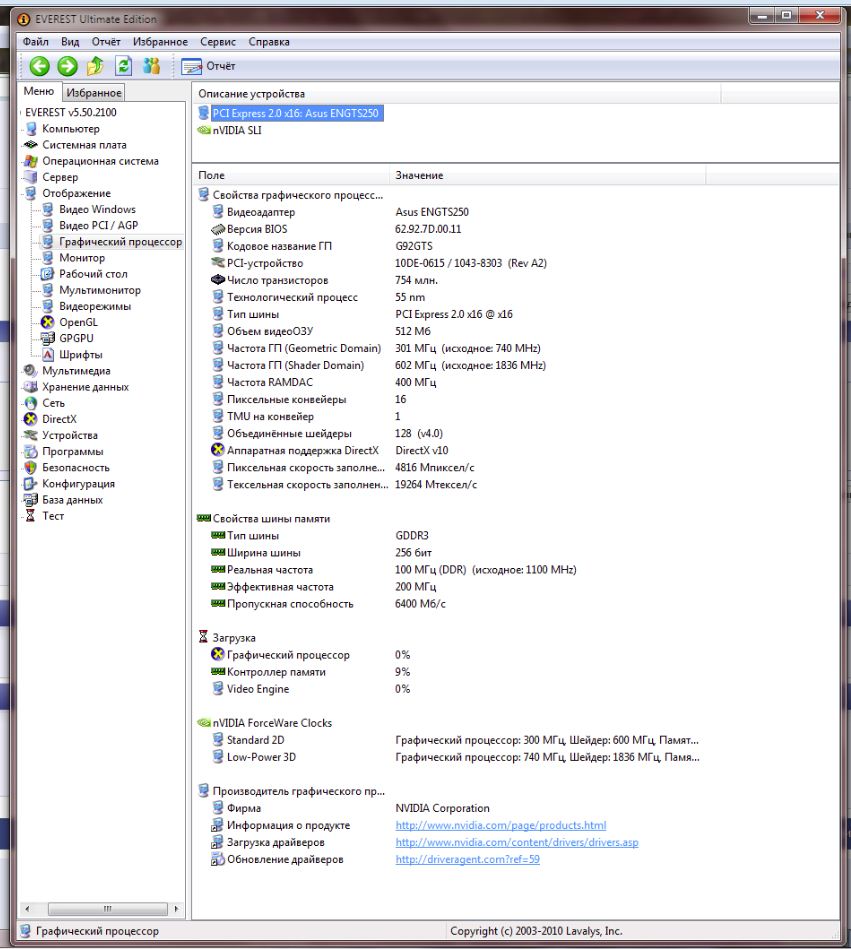851x949 pixels.
Task: Open the Файл menu
Action: pos(36,42)
